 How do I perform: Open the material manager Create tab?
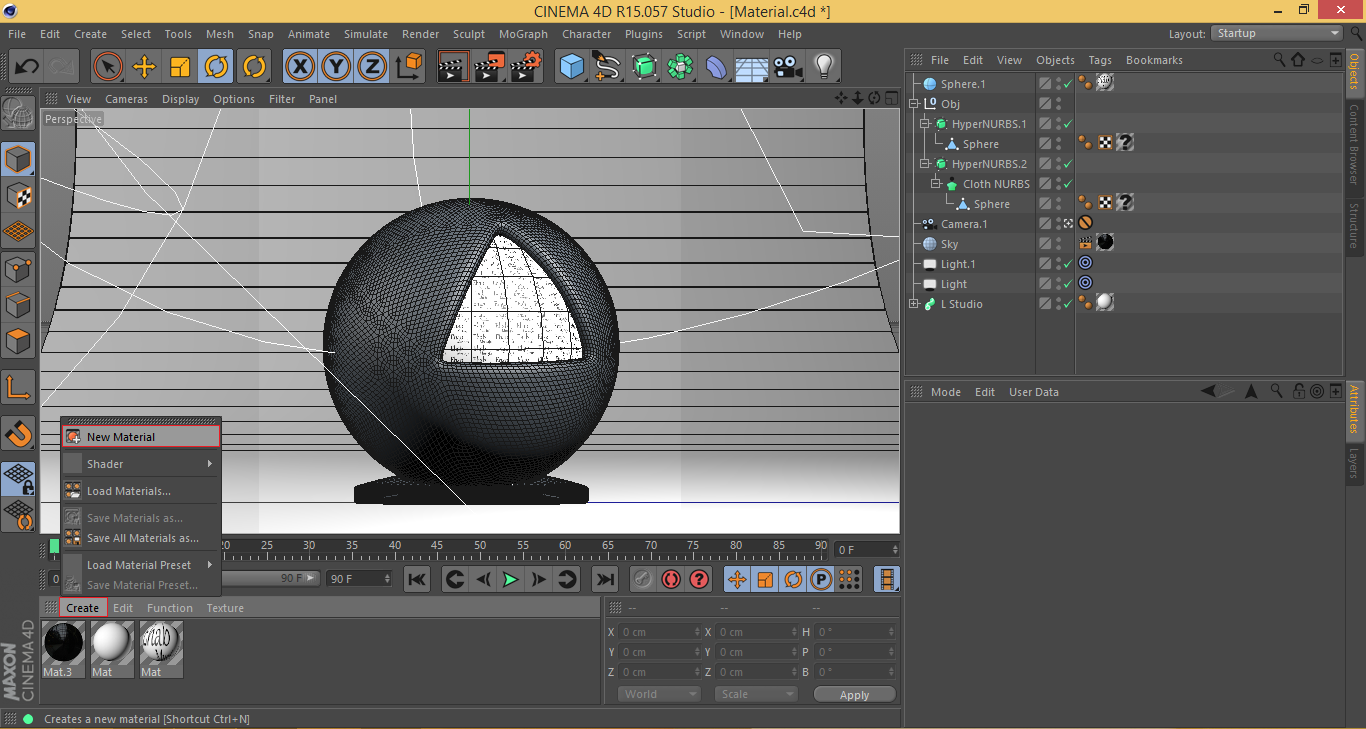coord(82,608)
